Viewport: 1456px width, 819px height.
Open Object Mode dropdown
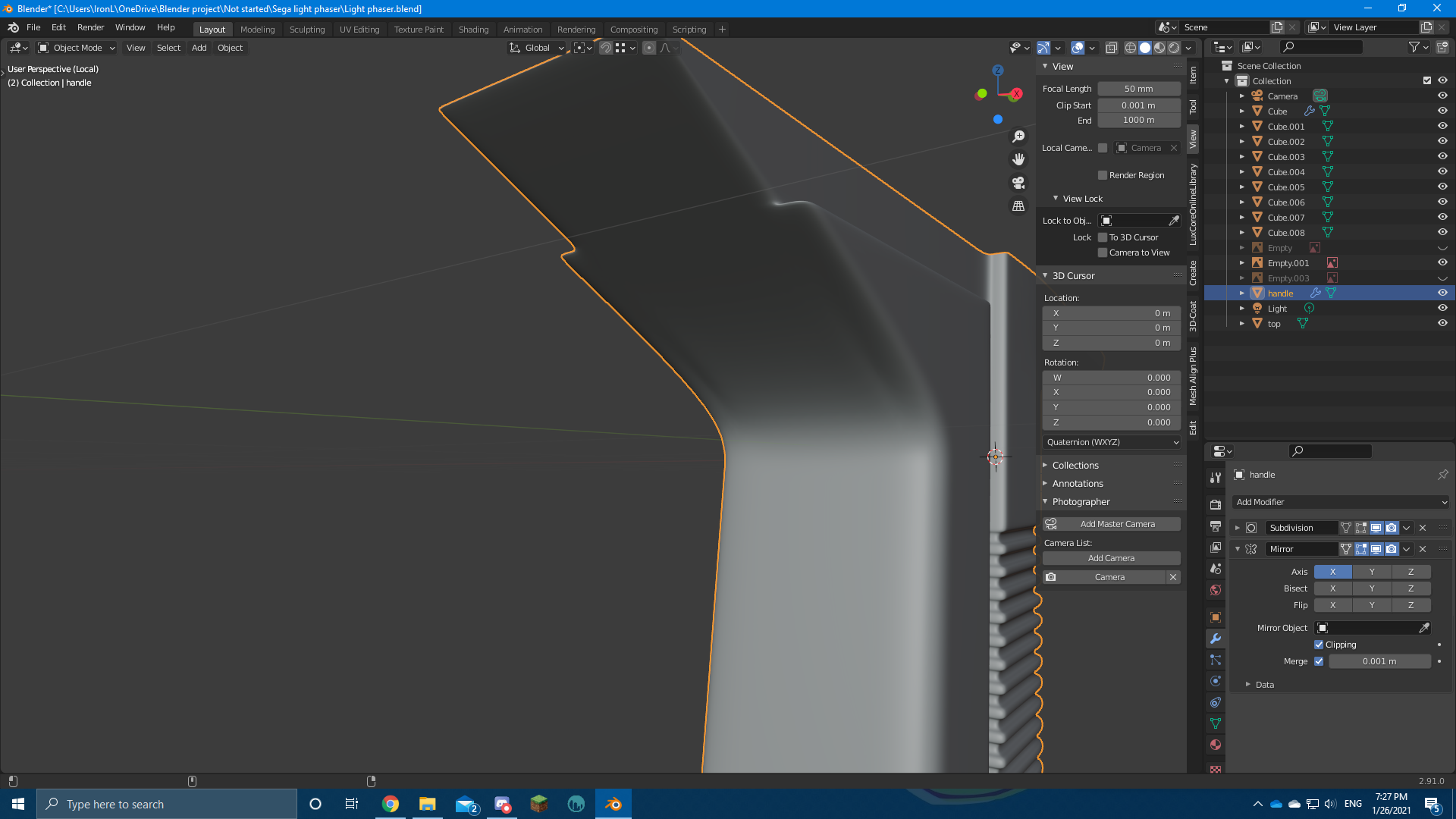pyautogui.click(x=77, y=48)
